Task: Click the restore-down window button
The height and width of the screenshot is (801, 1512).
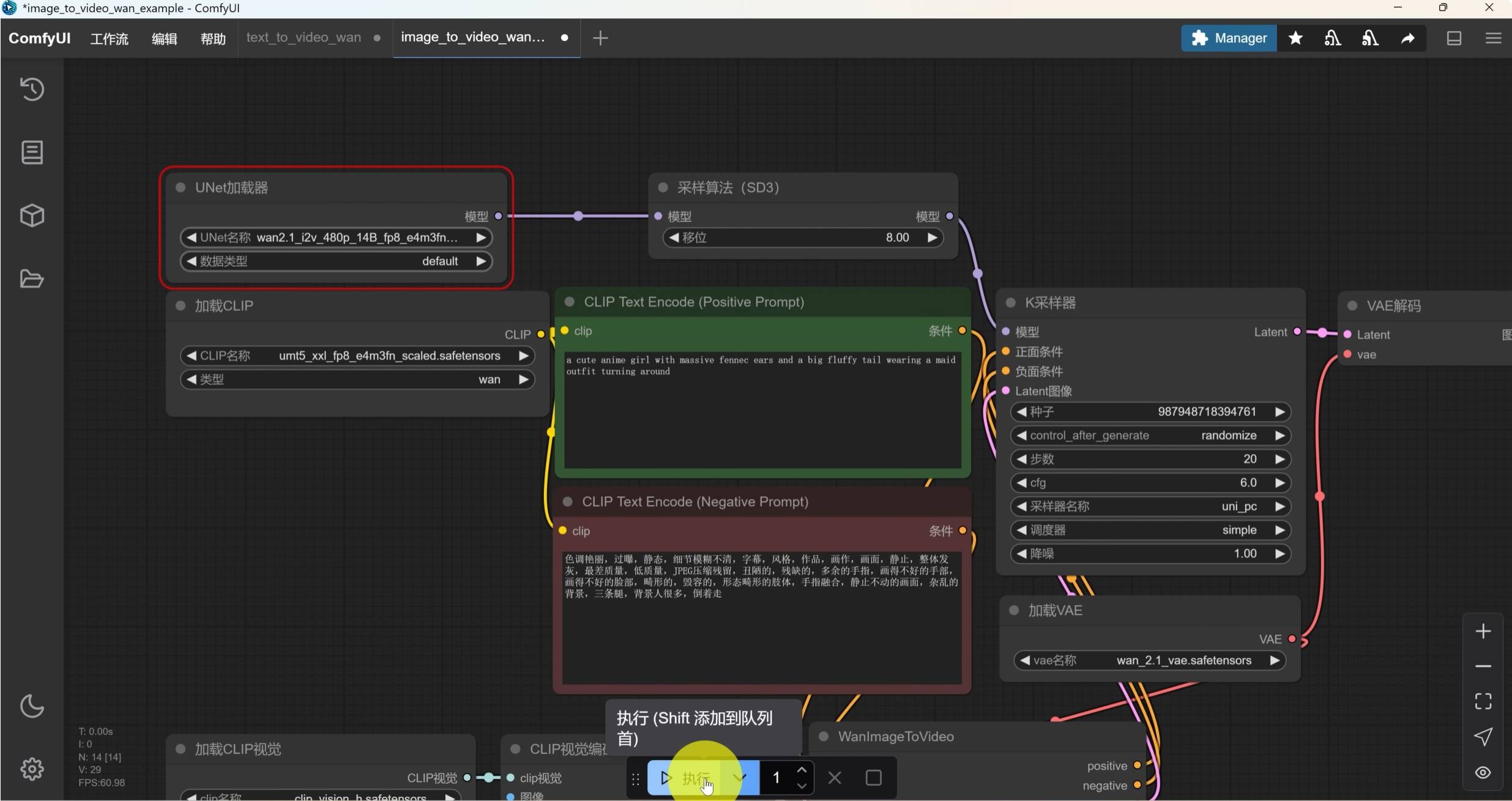Action: pos(1443,8)
